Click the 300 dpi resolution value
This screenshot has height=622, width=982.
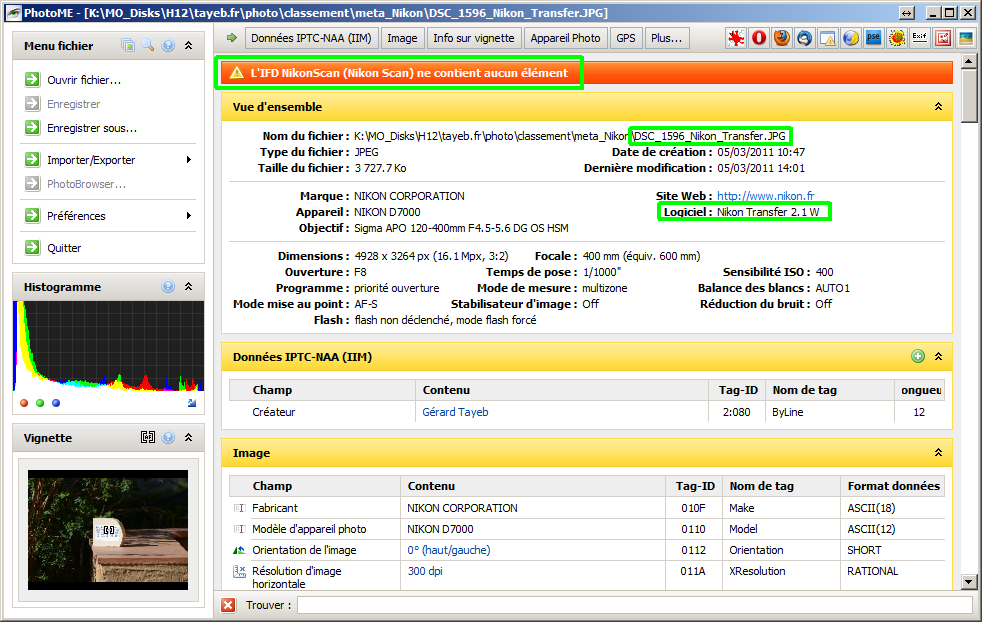coord(425,571)
